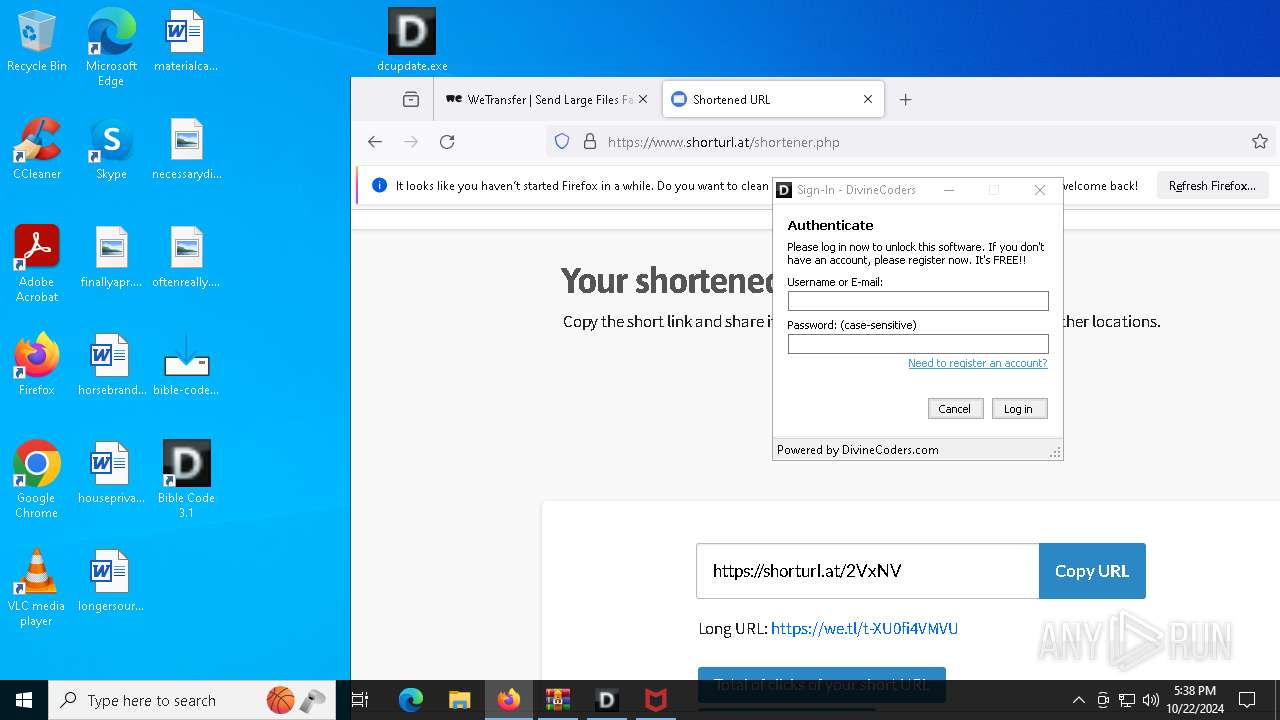1280x720 pixels.
Task: Open the volume control in system tray
Action: point(1151,700)
